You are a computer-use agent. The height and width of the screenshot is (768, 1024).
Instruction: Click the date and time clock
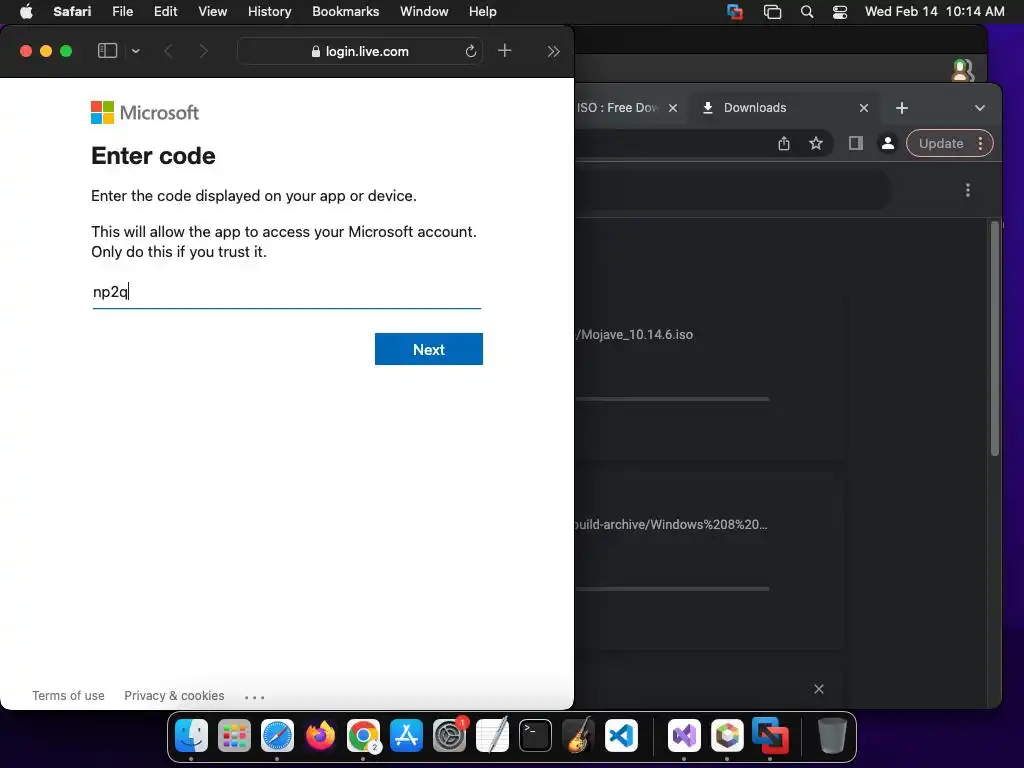(935, 12)
